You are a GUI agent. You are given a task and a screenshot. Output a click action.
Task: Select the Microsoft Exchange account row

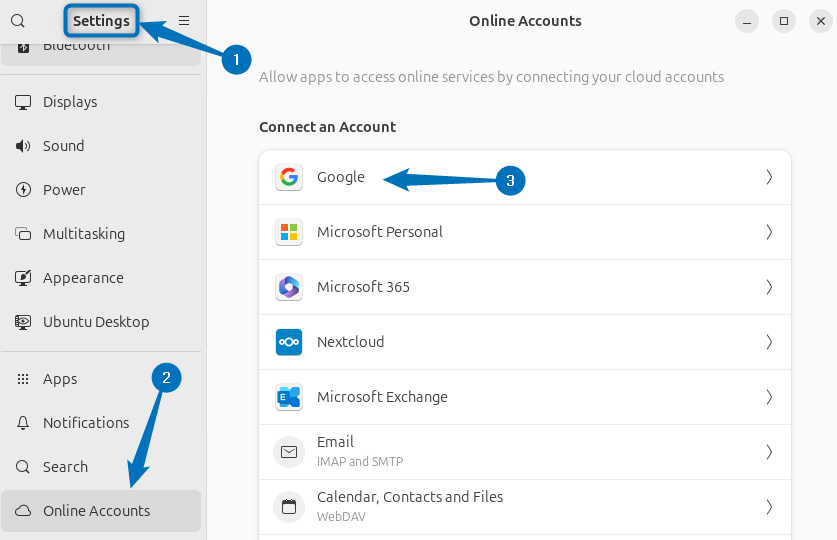coord(525,397)
